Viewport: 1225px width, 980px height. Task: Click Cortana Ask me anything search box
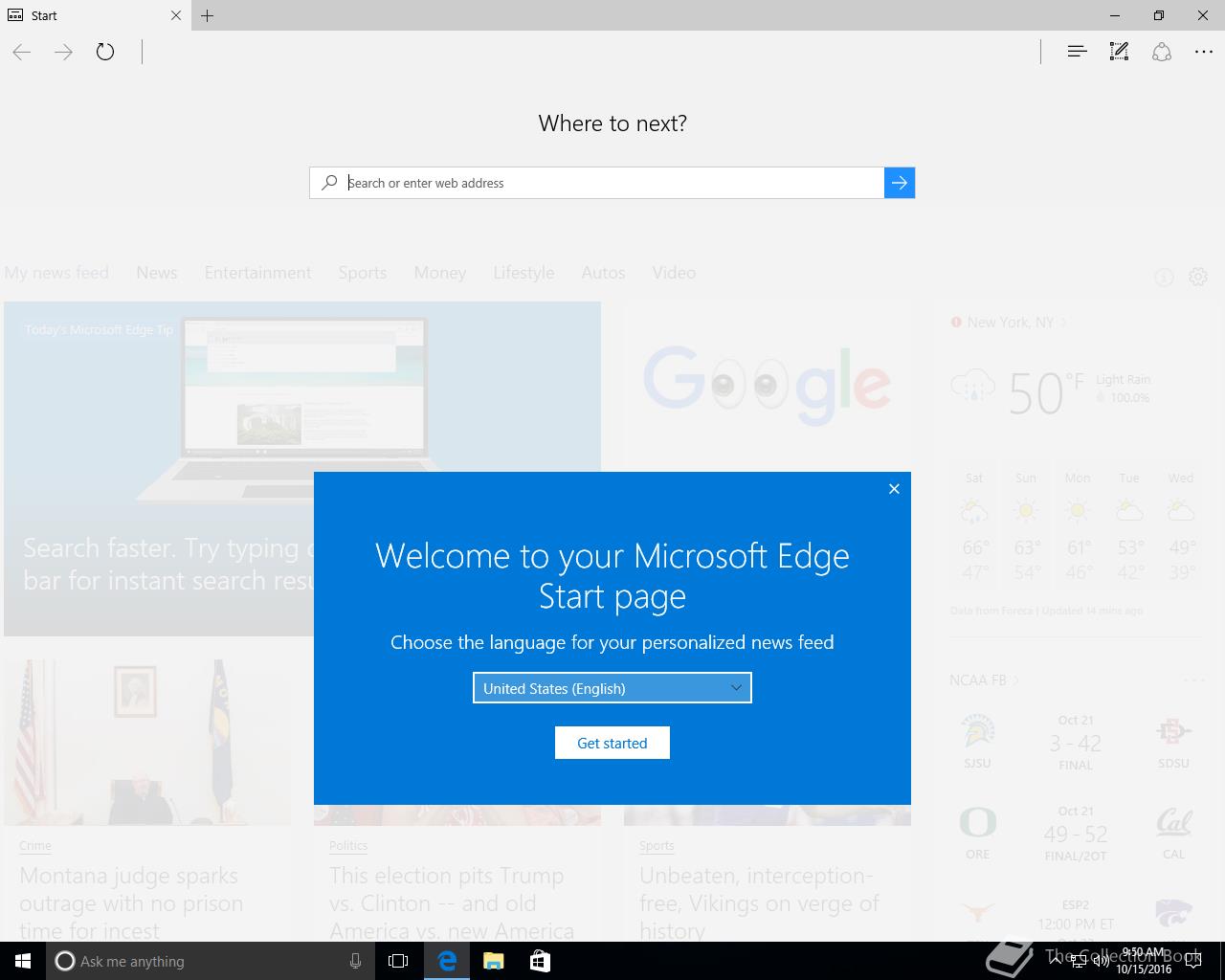pyautogui.click(x=212, y=961)
